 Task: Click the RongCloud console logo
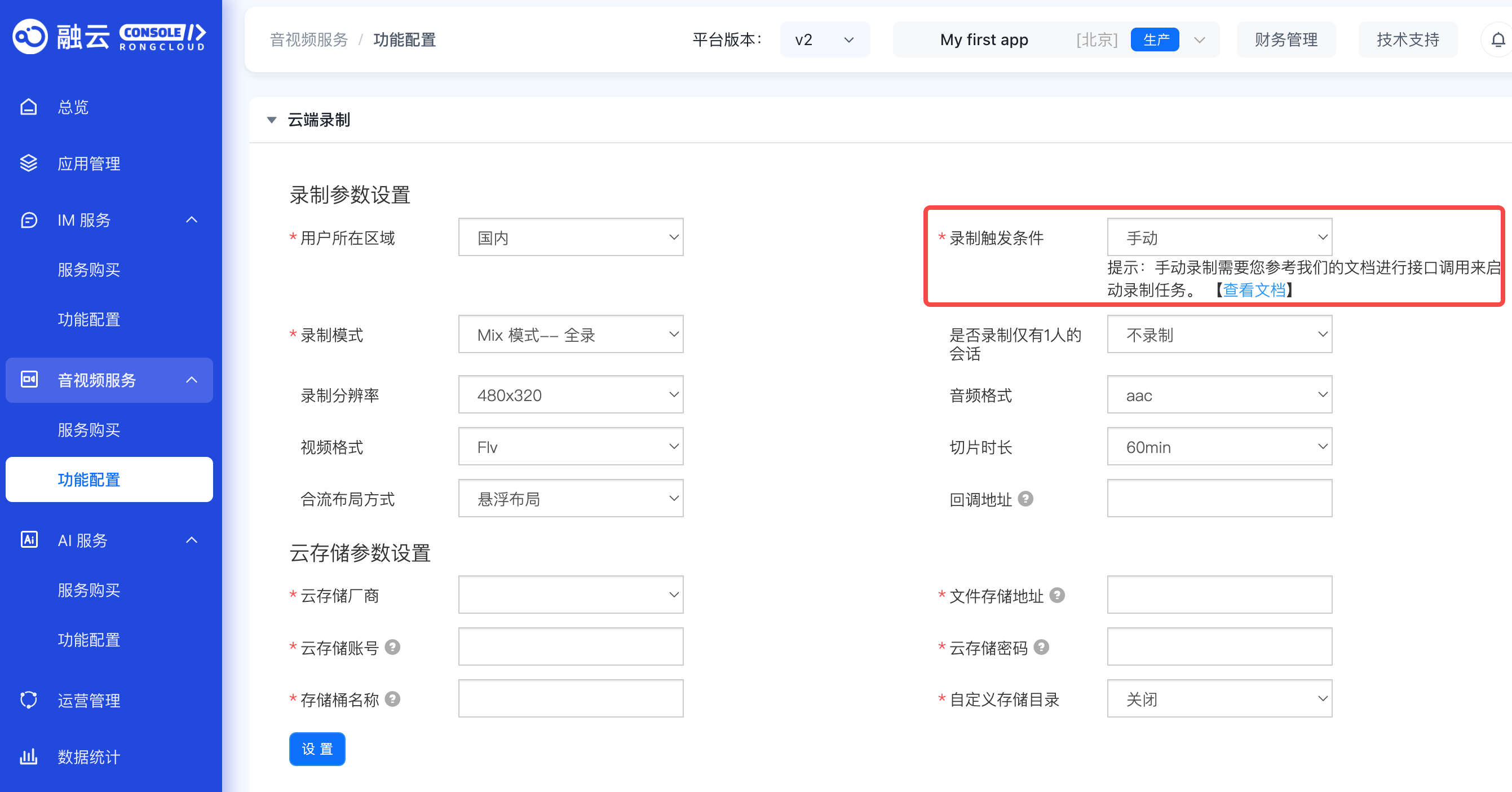[x=109, y=37]
